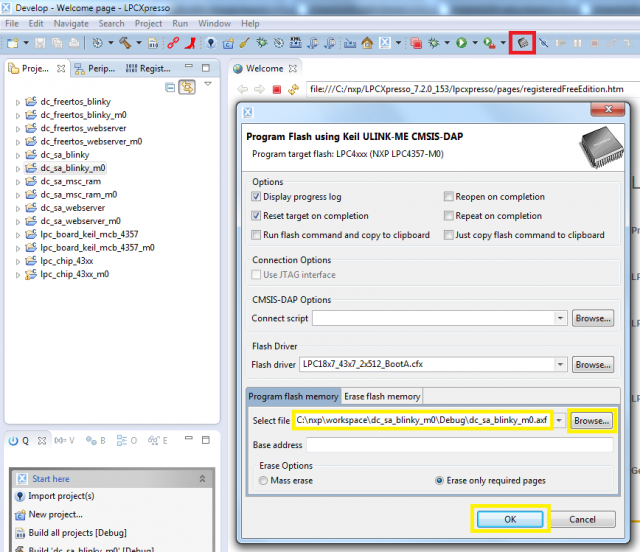Click Browse next to Connect script

click(593, 318)
